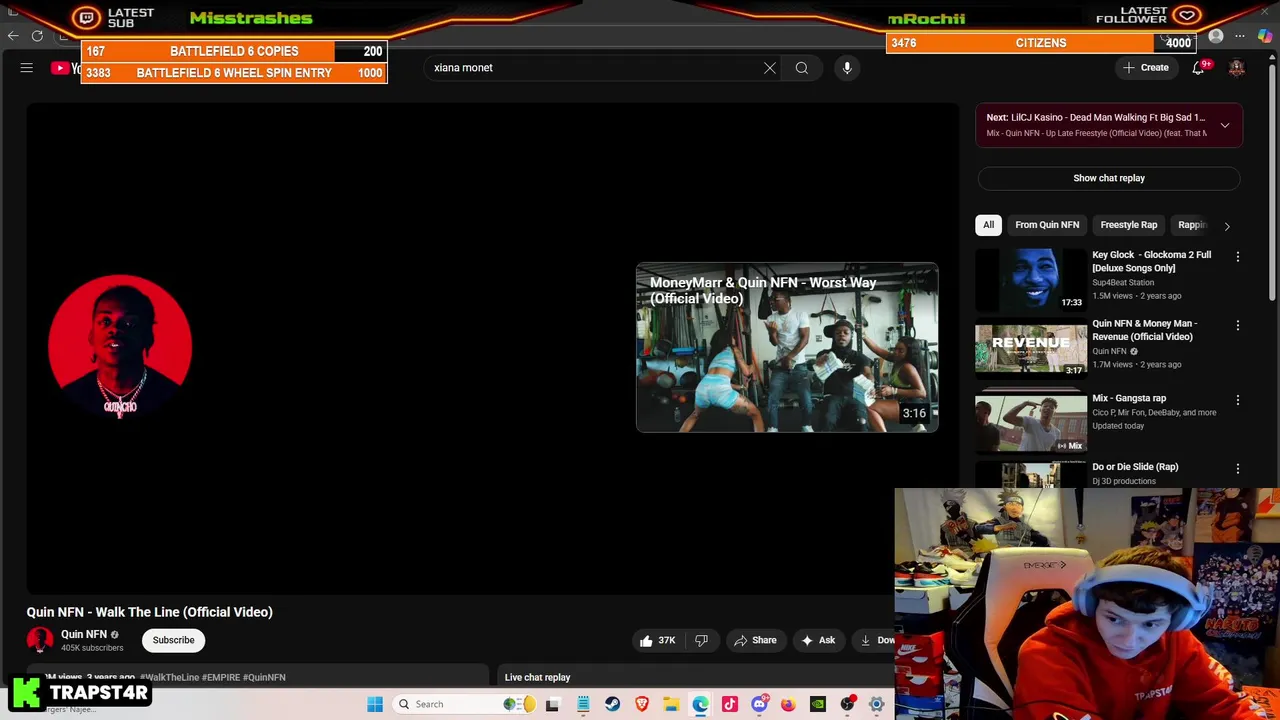
Task: Open options menu for Do or Die Slide
Action: [1238, 469]
